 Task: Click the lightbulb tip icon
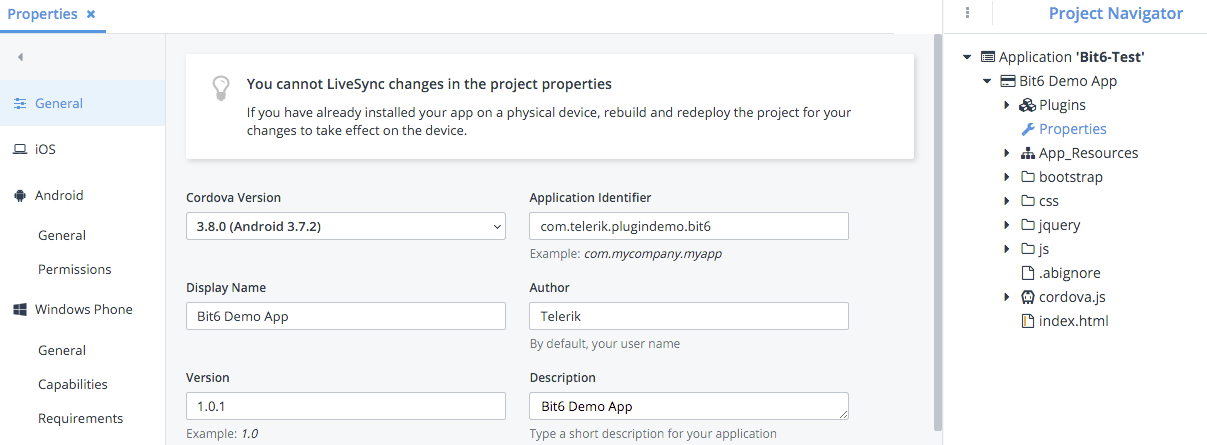coord(221,87)
